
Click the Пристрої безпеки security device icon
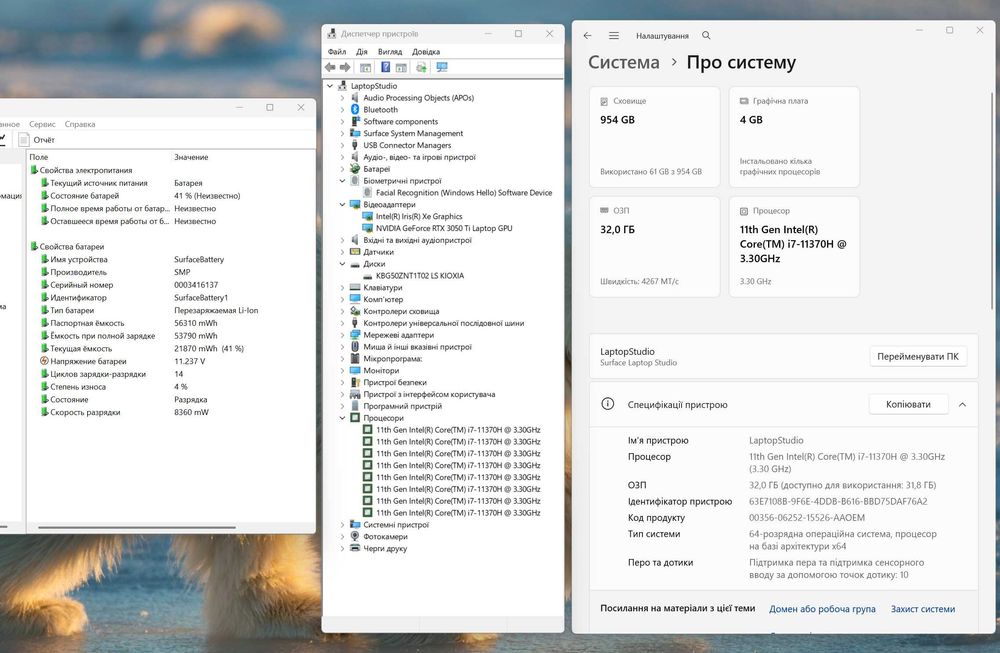355,382
